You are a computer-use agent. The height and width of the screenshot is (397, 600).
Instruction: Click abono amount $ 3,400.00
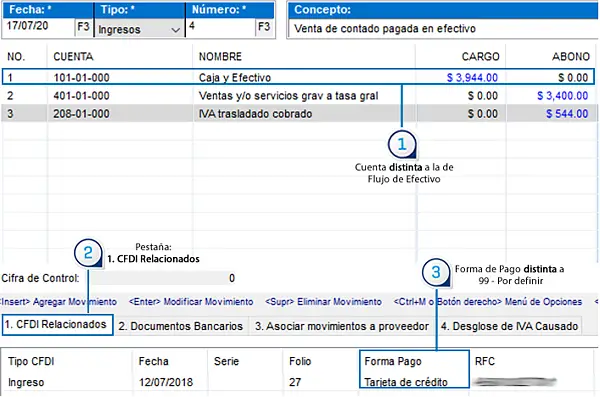tap(562, 96)
